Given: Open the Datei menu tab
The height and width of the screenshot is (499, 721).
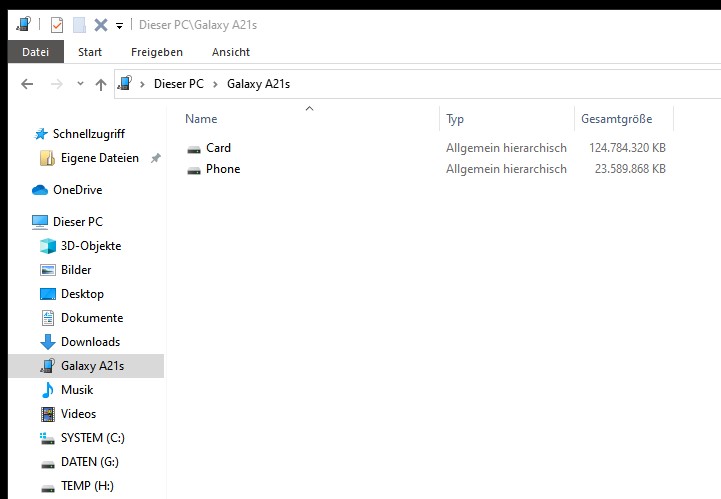Looking at the screenshot, I should (x=35, y=52).
